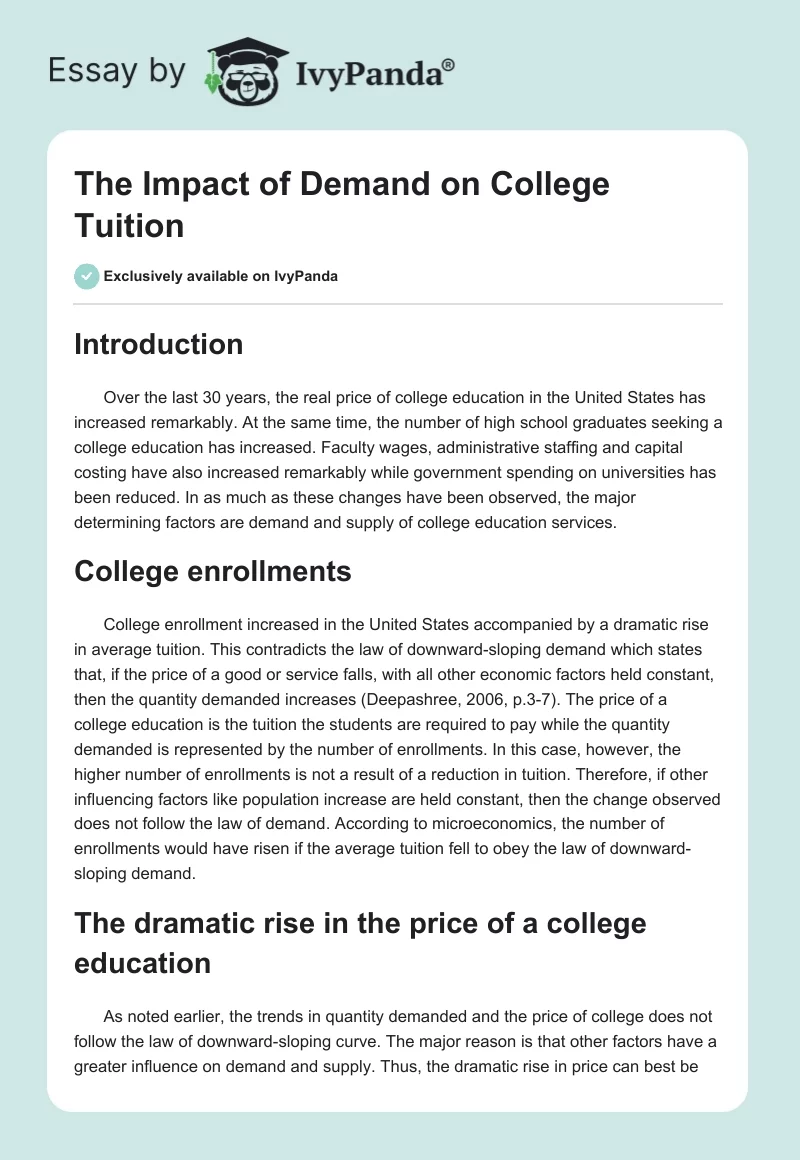Click the horizontal divider below the availability badge
800x1160 pixels.
point(397,304)
